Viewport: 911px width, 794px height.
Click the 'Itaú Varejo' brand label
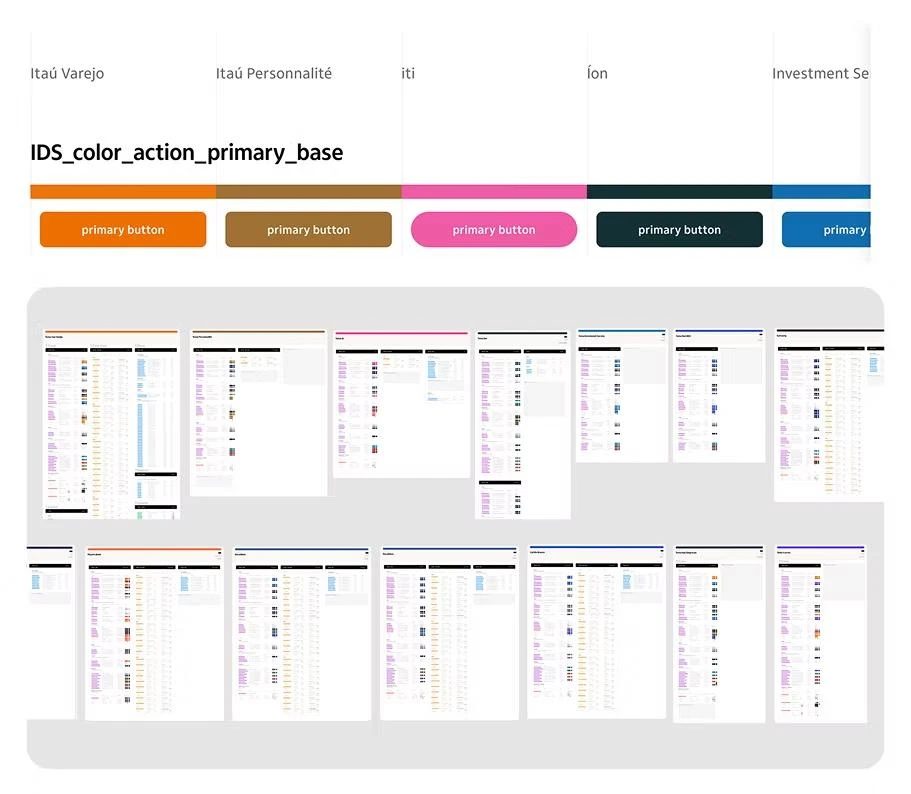(67, 74)
